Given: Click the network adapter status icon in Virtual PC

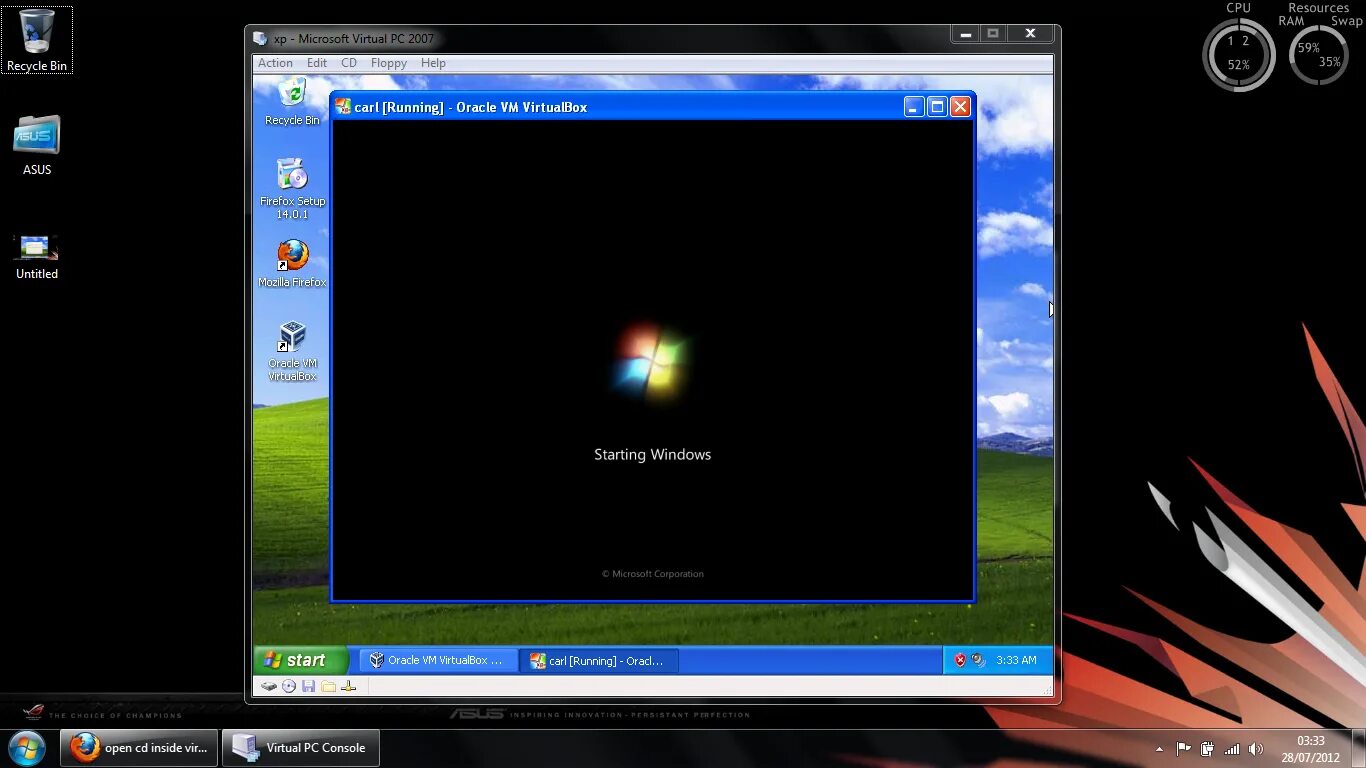Looking at the screenshot, I should (348, 686).
